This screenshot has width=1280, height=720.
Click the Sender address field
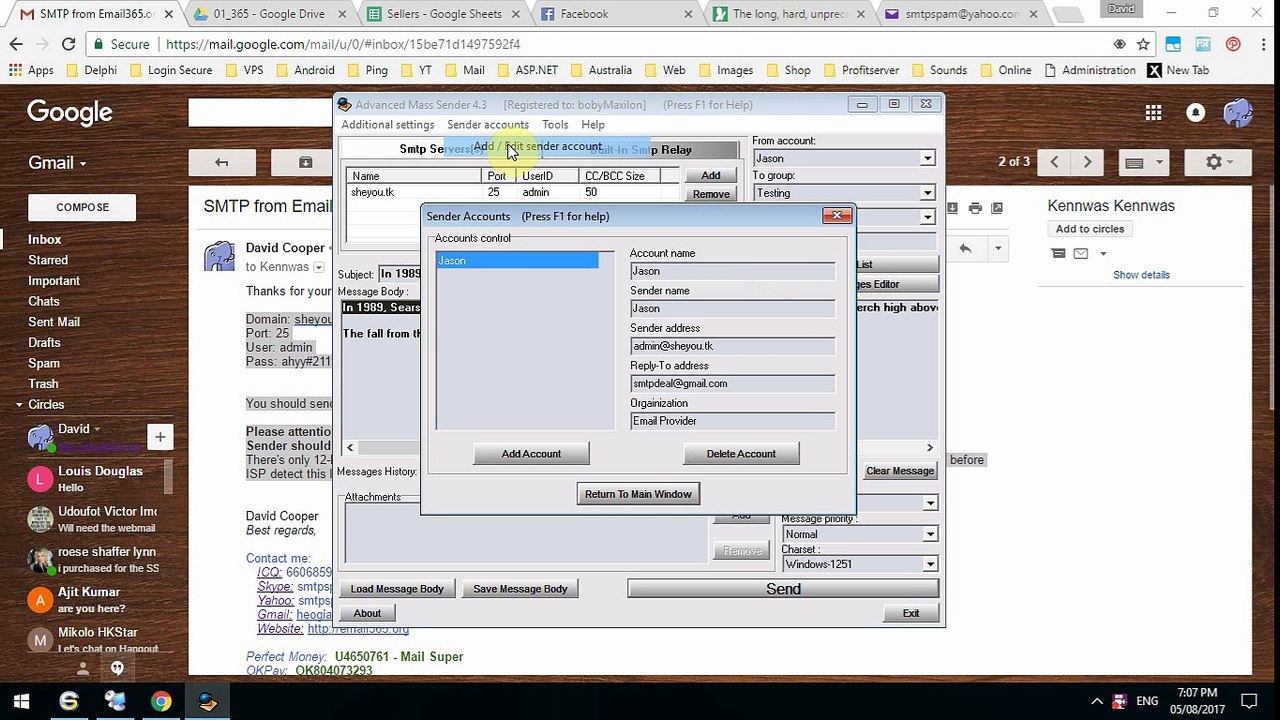click(x=733, y=346)
